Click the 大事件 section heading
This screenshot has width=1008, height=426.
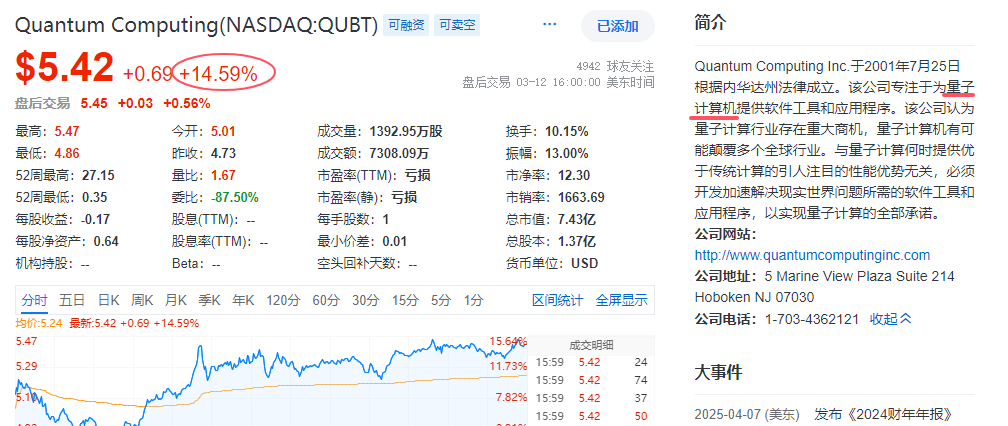click(x=719, y=371)
